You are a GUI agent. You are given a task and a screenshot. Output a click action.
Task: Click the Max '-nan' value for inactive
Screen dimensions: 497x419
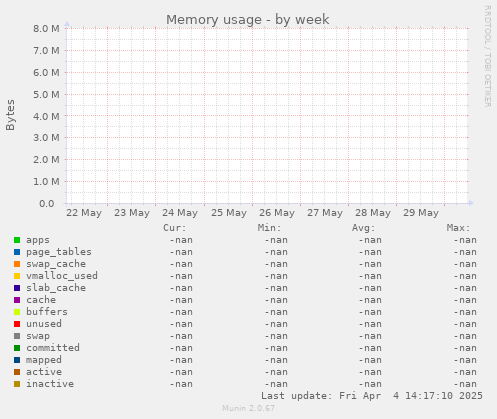(x=465, y=384)
